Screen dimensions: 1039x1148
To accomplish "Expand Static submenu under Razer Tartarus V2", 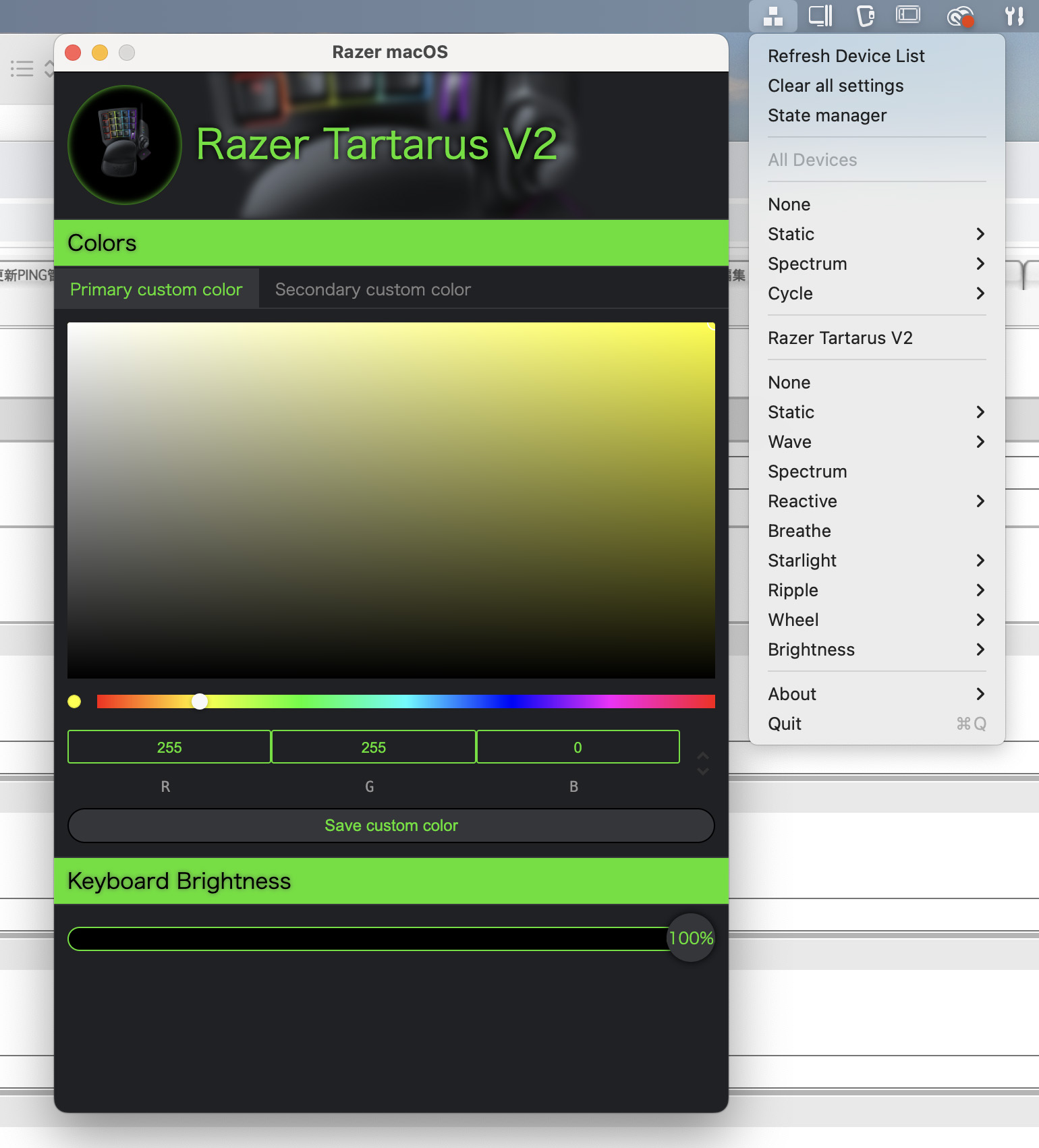I will coord(877,412).
